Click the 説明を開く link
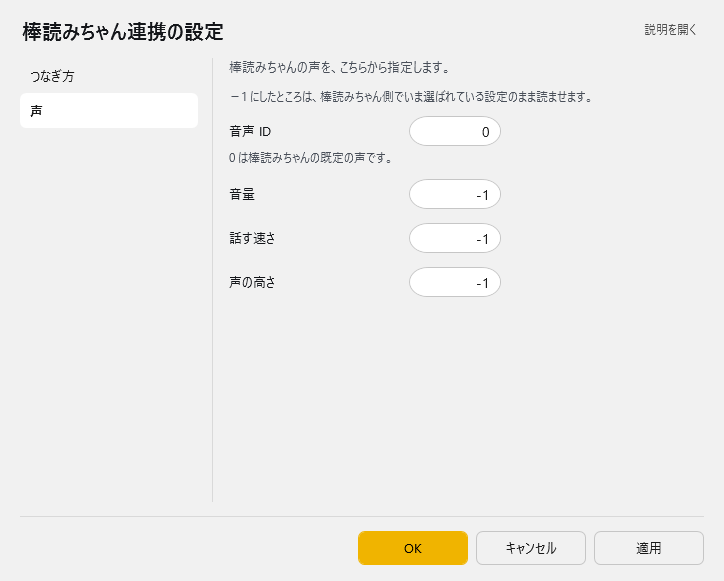Screen dimensions: 724x581 670,30
